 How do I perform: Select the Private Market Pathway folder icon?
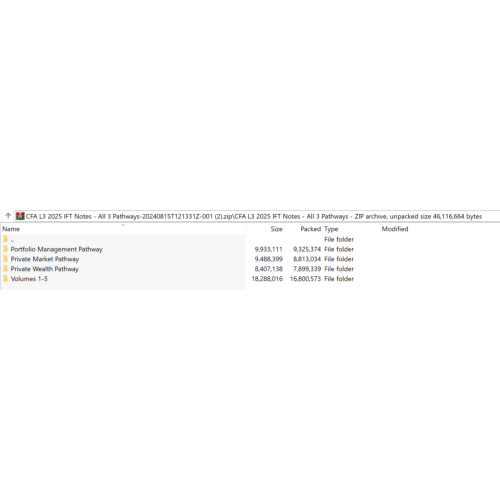pos(5,259)
